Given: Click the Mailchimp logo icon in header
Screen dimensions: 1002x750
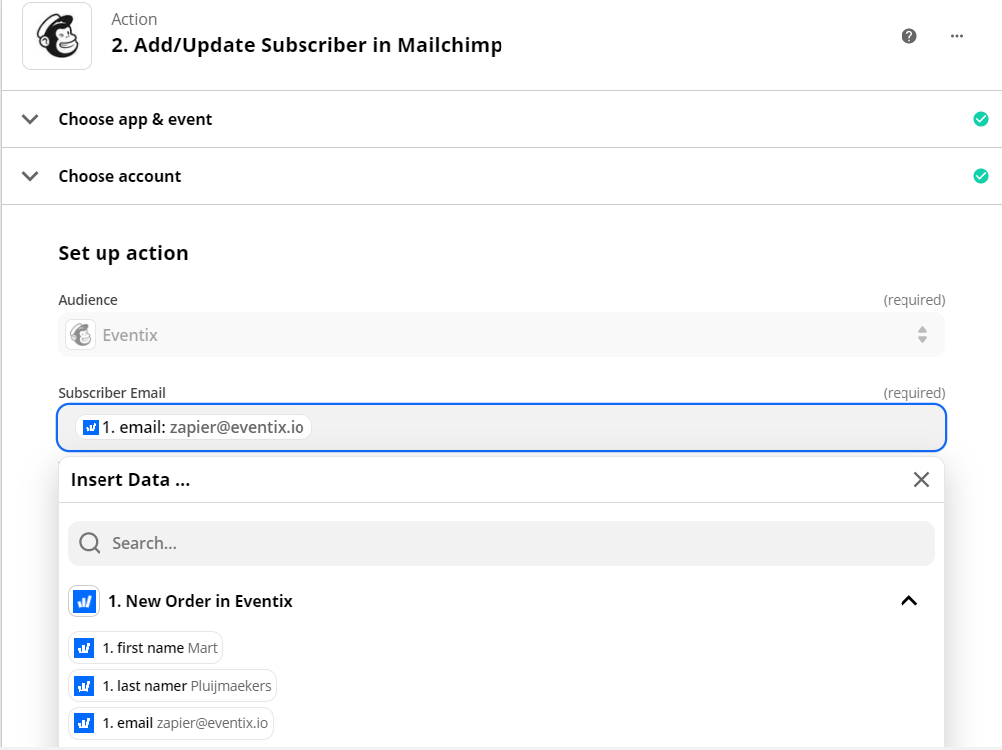Looking at the screenshot, I should (x=57, y=36).
